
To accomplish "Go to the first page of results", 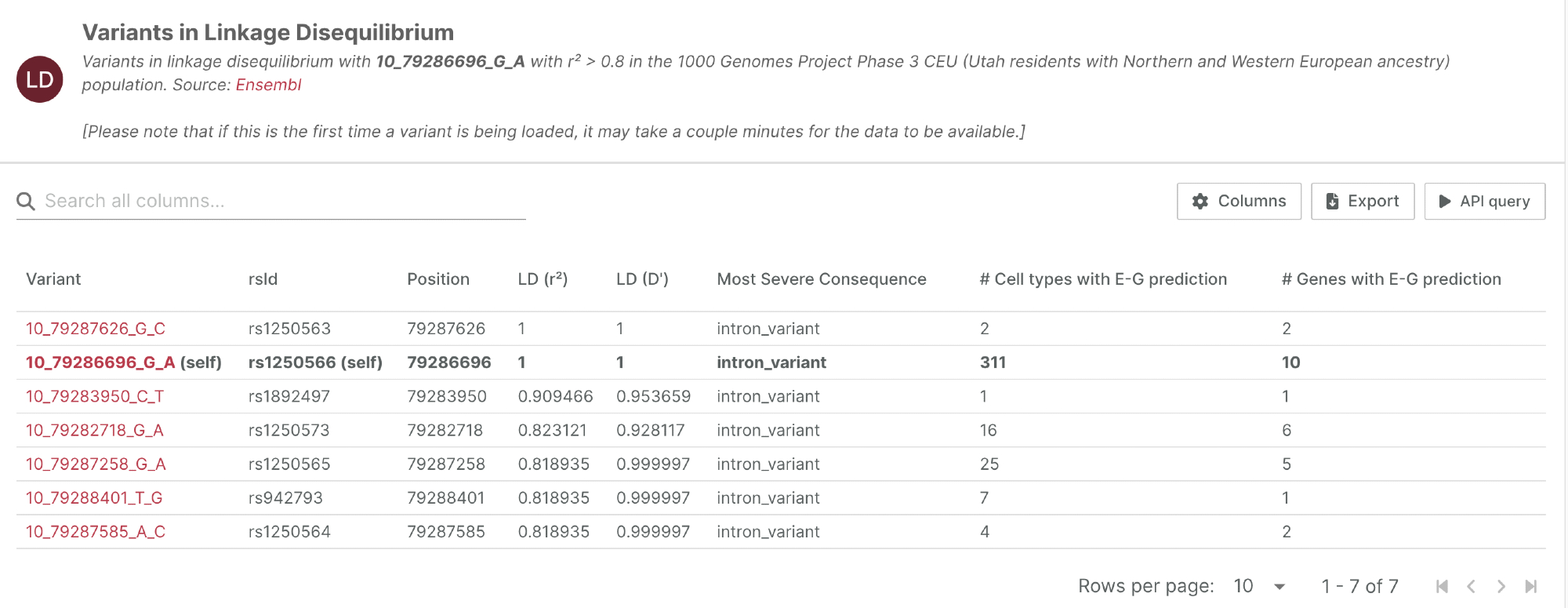I will pos(1441,586).
